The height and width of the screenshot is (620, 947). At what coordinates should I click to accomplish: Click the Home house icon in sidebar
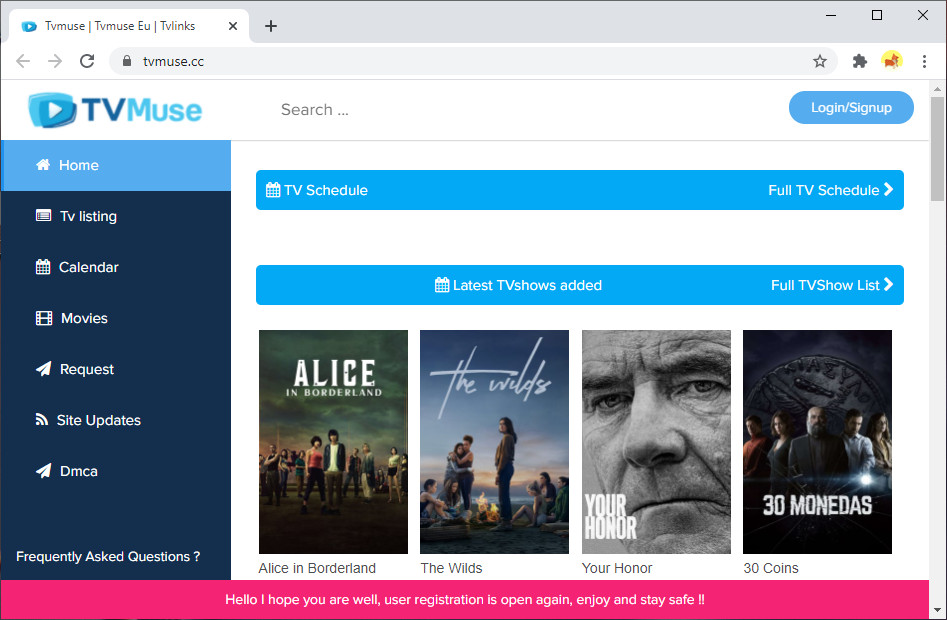[43, 165]
